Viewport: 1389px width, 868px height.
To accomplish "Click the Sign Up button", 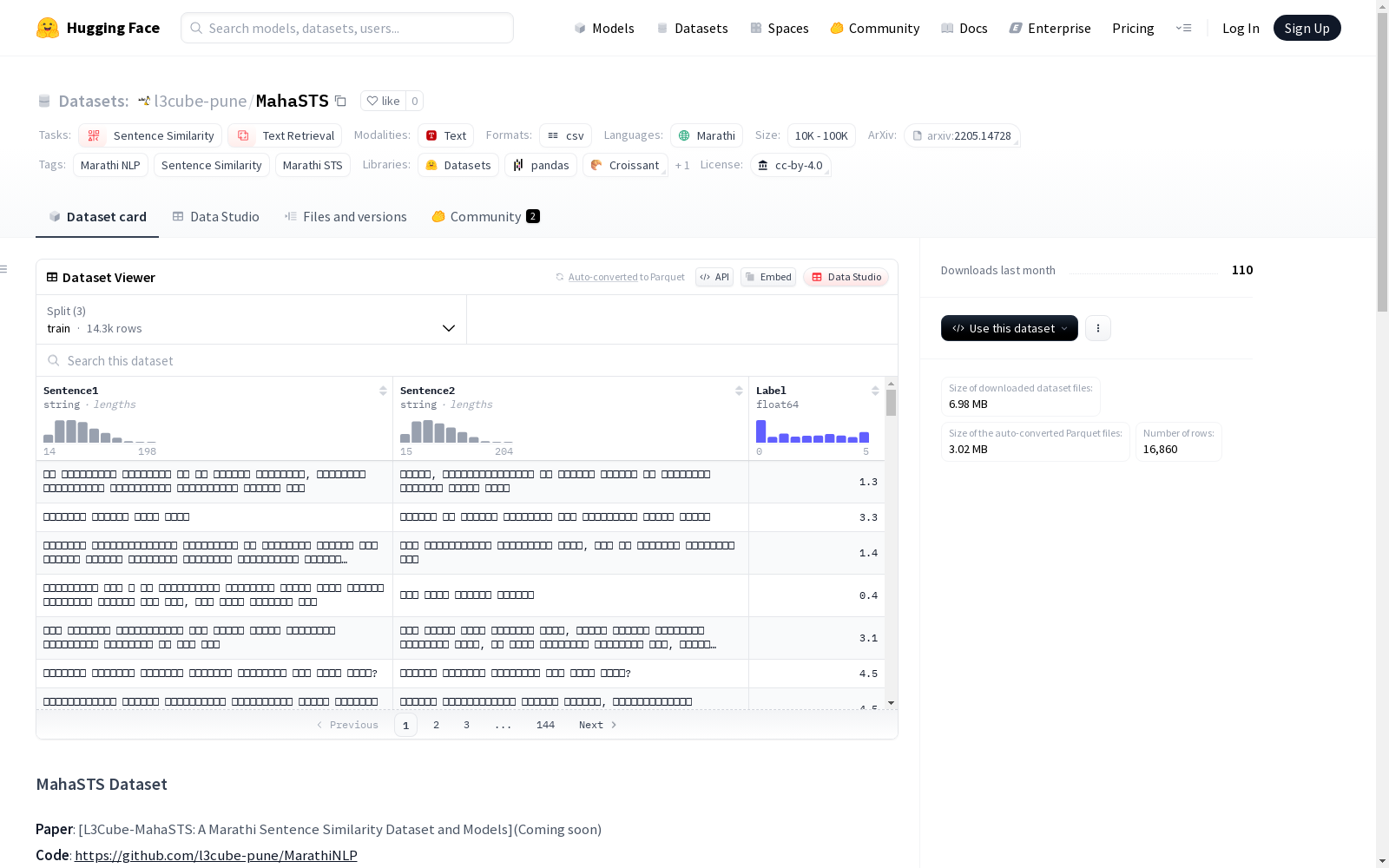I will pyautogui.click(x=1307, y=28).
